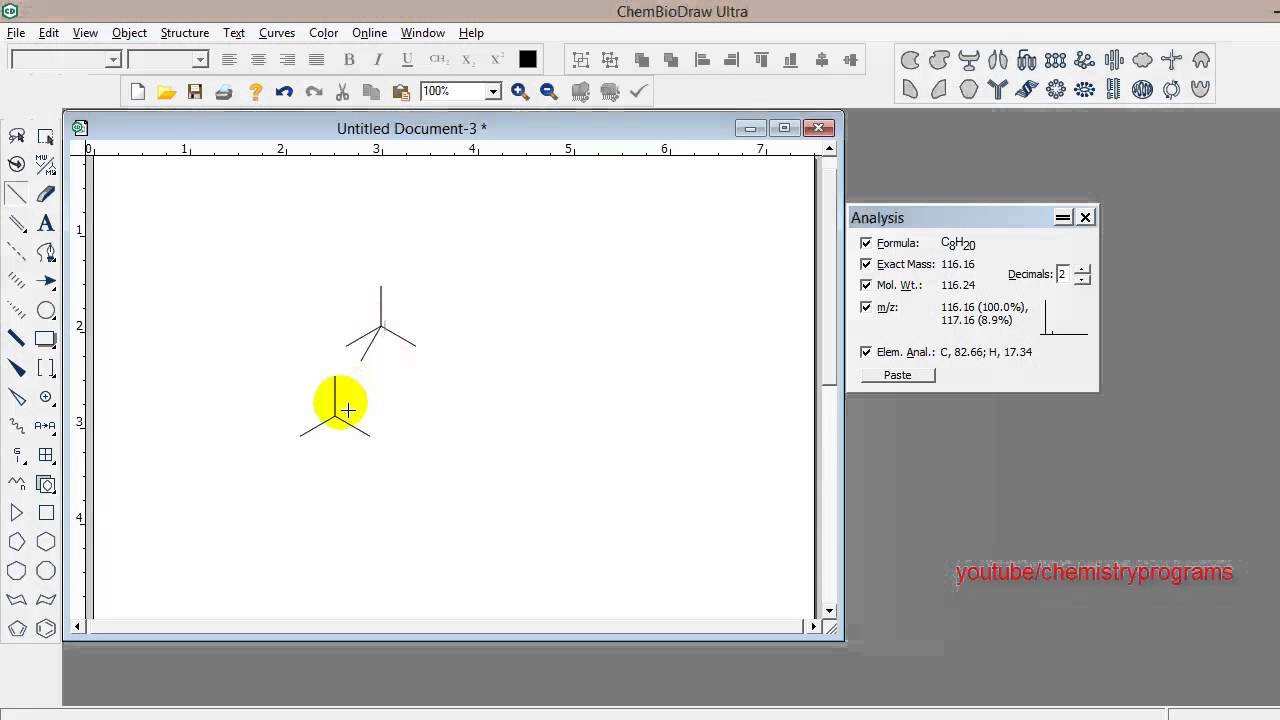Toggle the Elem. Anal. checkbox
The width and height of the screenshot is (1280, 720).
pos(866,352)
